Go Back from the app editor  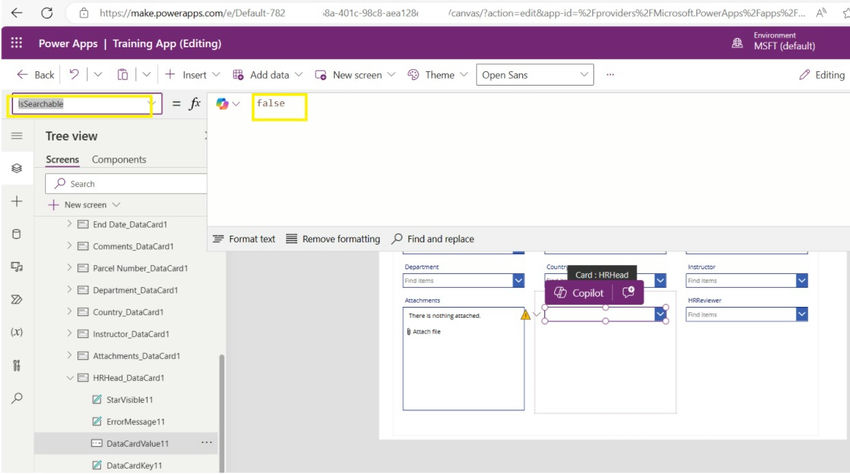tap(36, 75)
